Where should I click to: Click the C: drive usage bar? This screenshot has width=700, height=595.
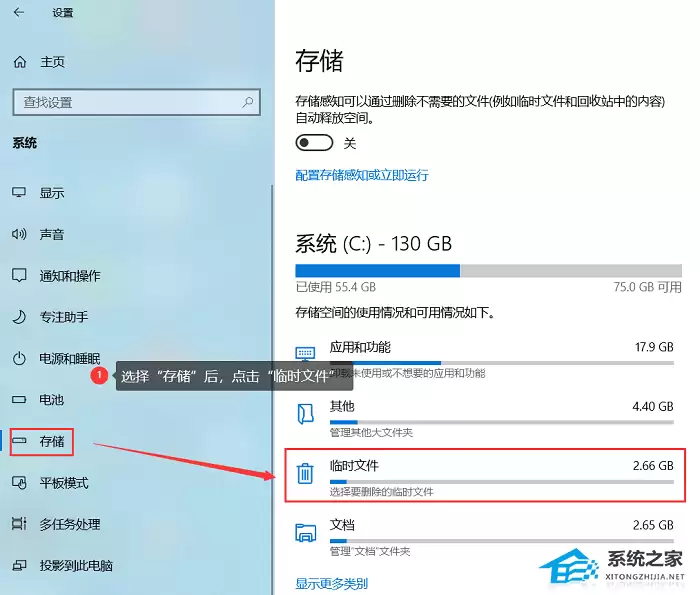coord(488,270)
